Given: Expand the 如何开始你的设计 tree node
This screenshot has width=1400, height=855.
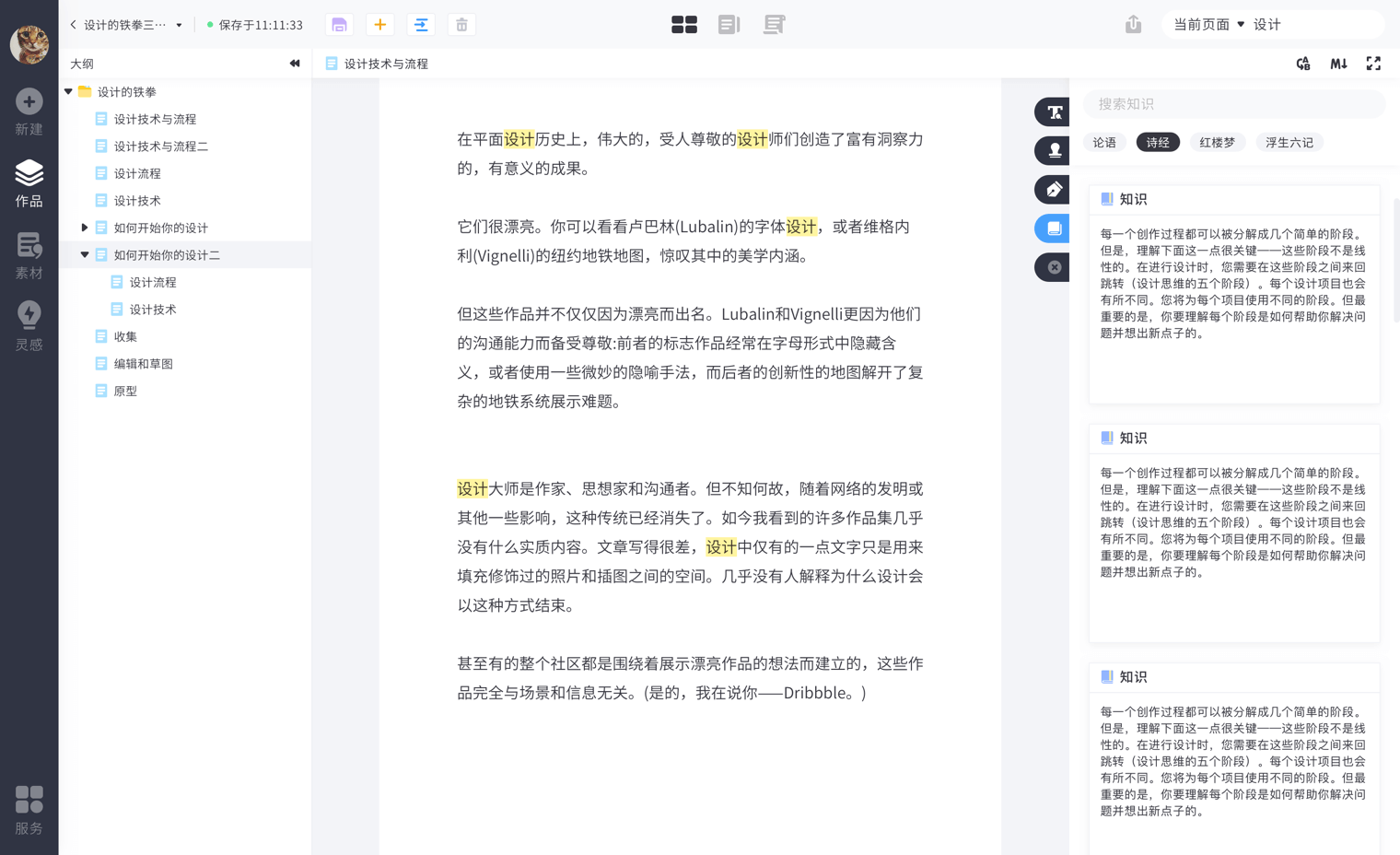Looking at the screenshot, I should [85, 228].
